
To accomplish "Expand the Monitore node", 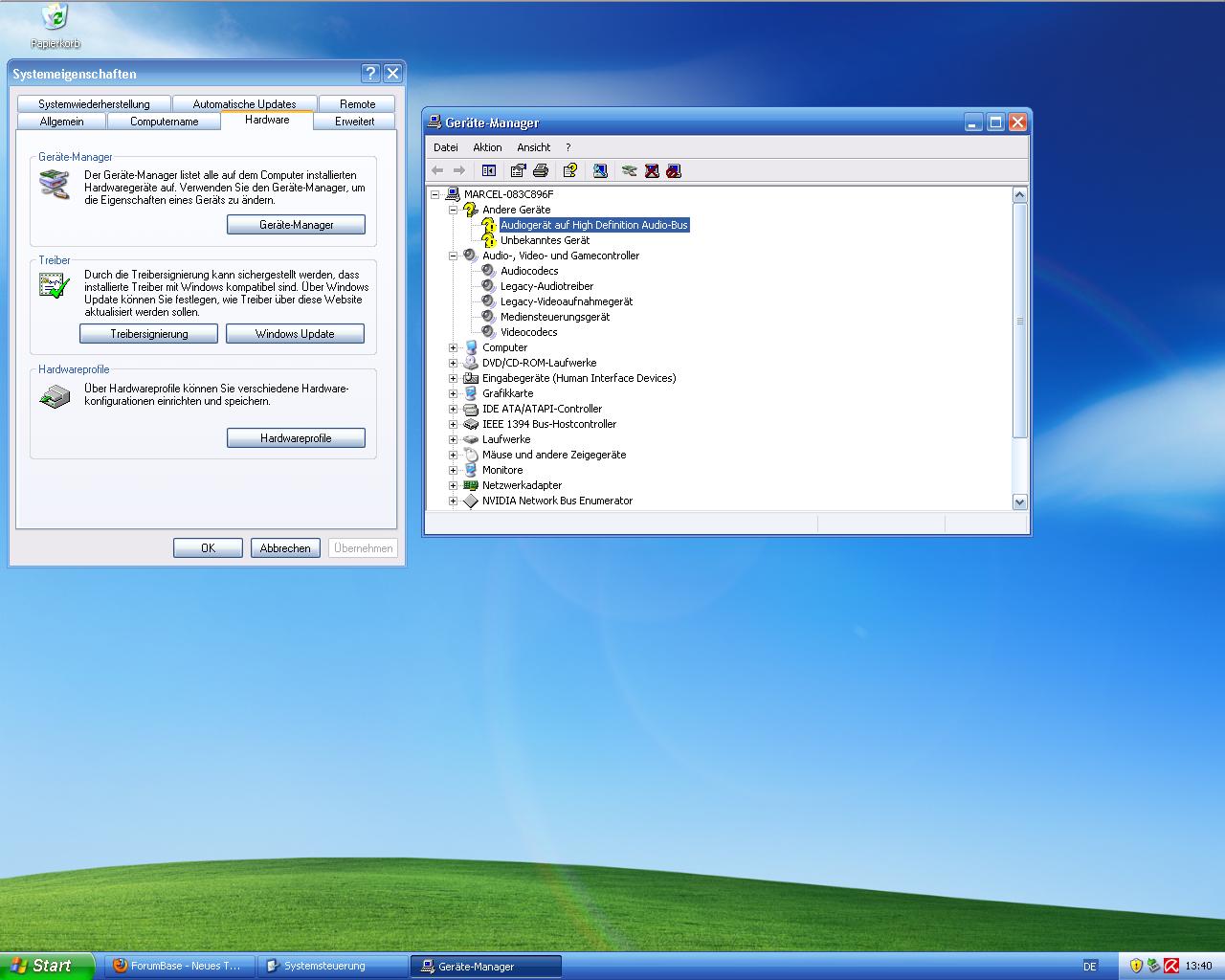I will point(453,470).
